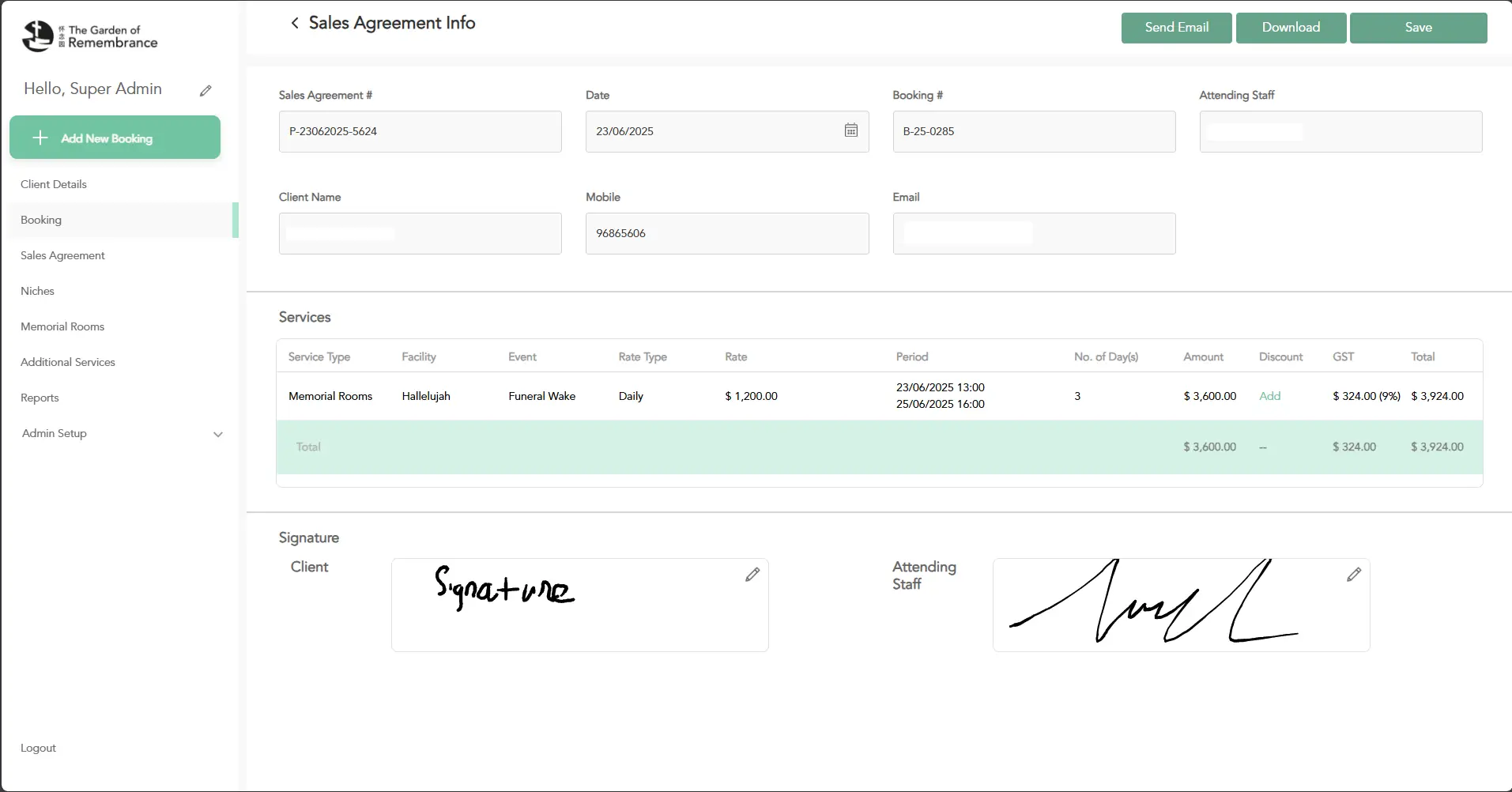Image resolution: width=1512 pixels, height=792 pixels.
Task: Edit the Super Admin profile pencil icon
Action: (205, 91)
